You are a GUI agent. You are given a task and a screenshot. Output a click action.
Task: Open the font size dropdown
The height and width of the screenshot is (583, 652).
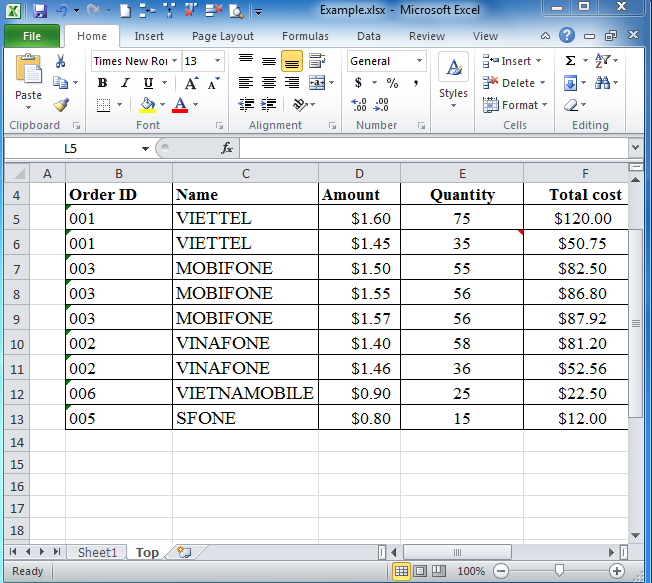pyautogui.click(x=217, y=61)
